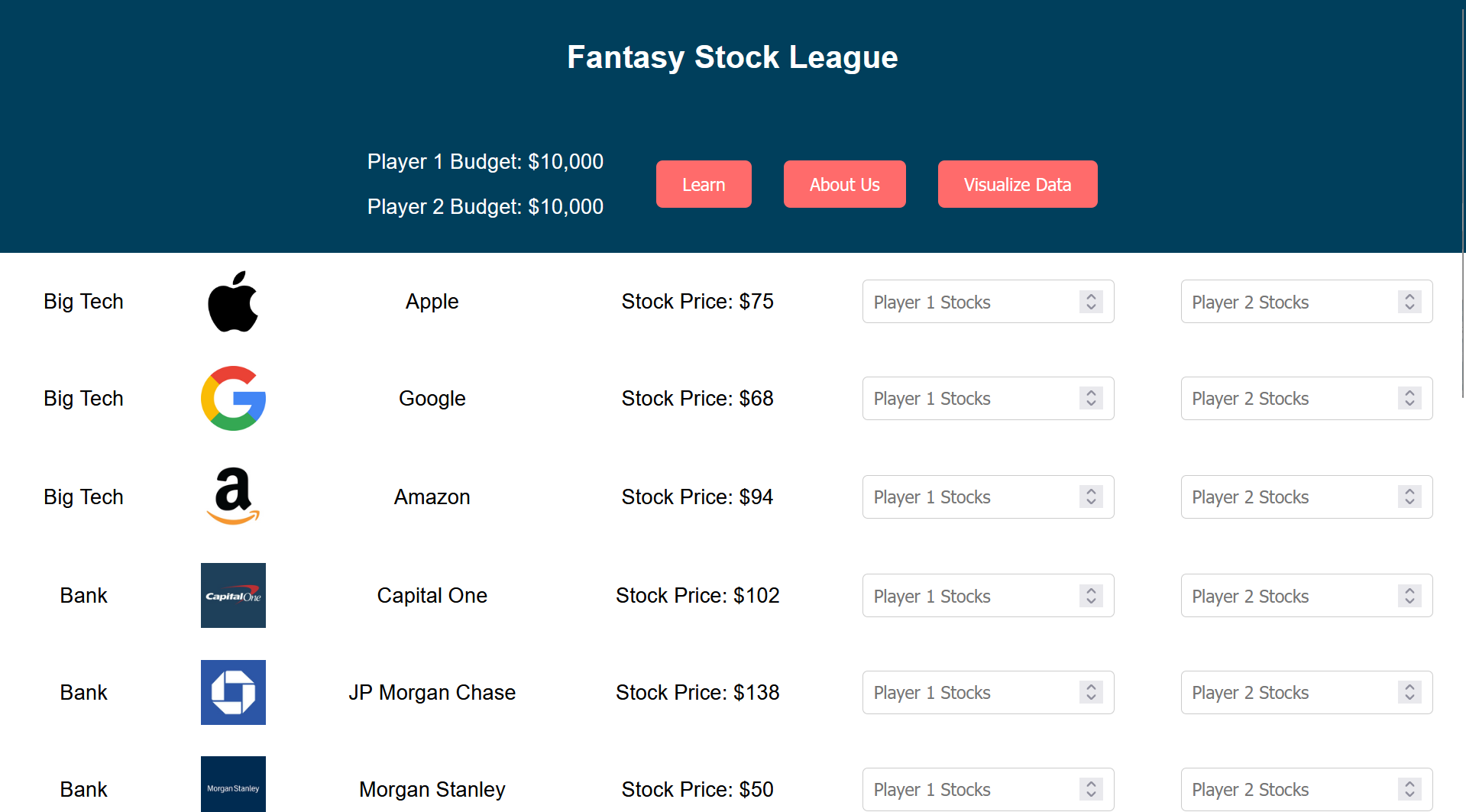This screenshot has height=812, width=1466.
Task: Click the JP Morgan Chase logo
Action: coord(233,692)
